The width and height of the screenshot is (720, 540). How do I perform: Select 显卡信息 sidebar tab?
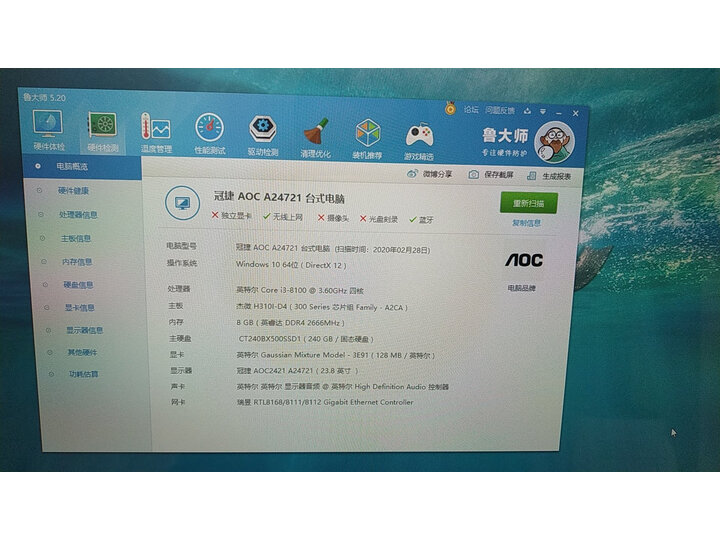(x=79, y=308)
